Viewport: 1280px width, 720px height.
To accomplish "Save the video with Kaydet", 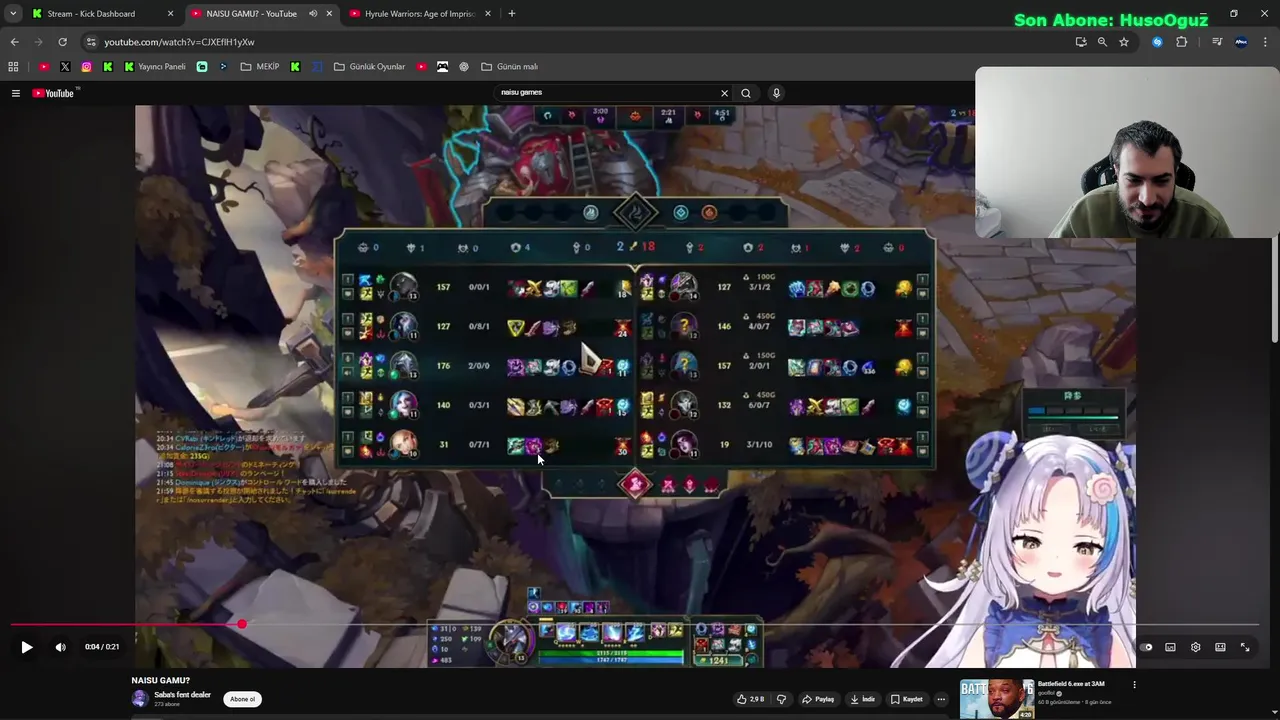I will (x=907, y=699).
